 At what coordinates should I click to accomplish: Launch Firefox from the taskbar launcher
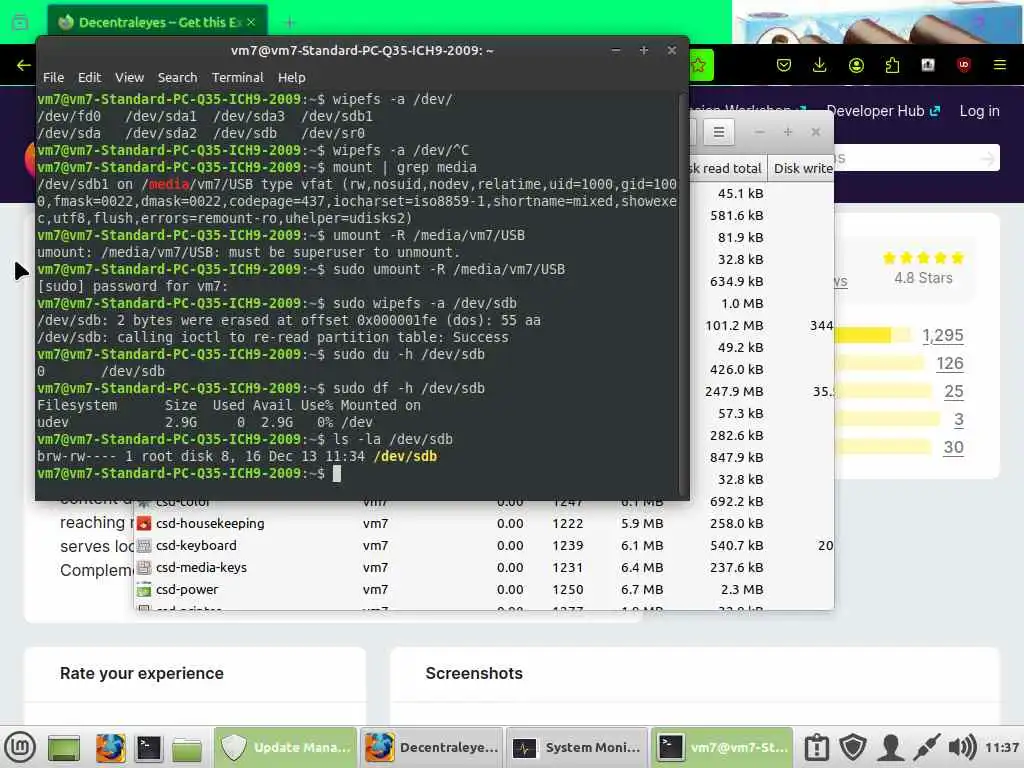(x=110, y=748)
